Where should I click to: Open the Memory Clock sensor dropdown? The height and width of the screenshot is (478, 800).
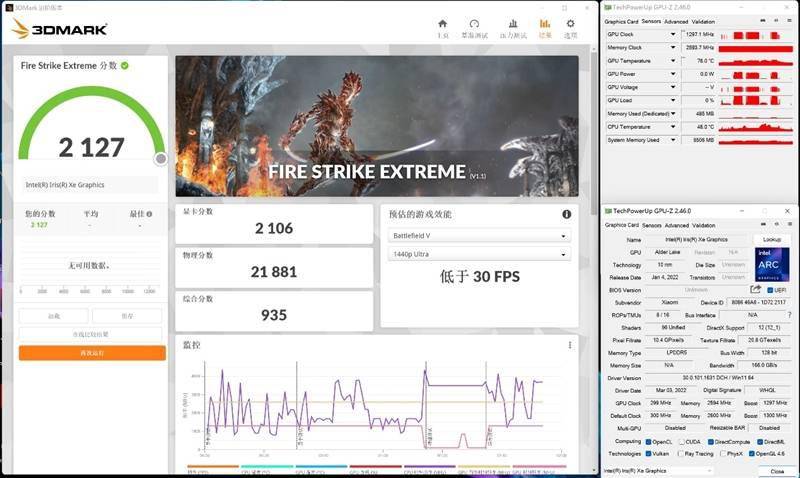672,47
